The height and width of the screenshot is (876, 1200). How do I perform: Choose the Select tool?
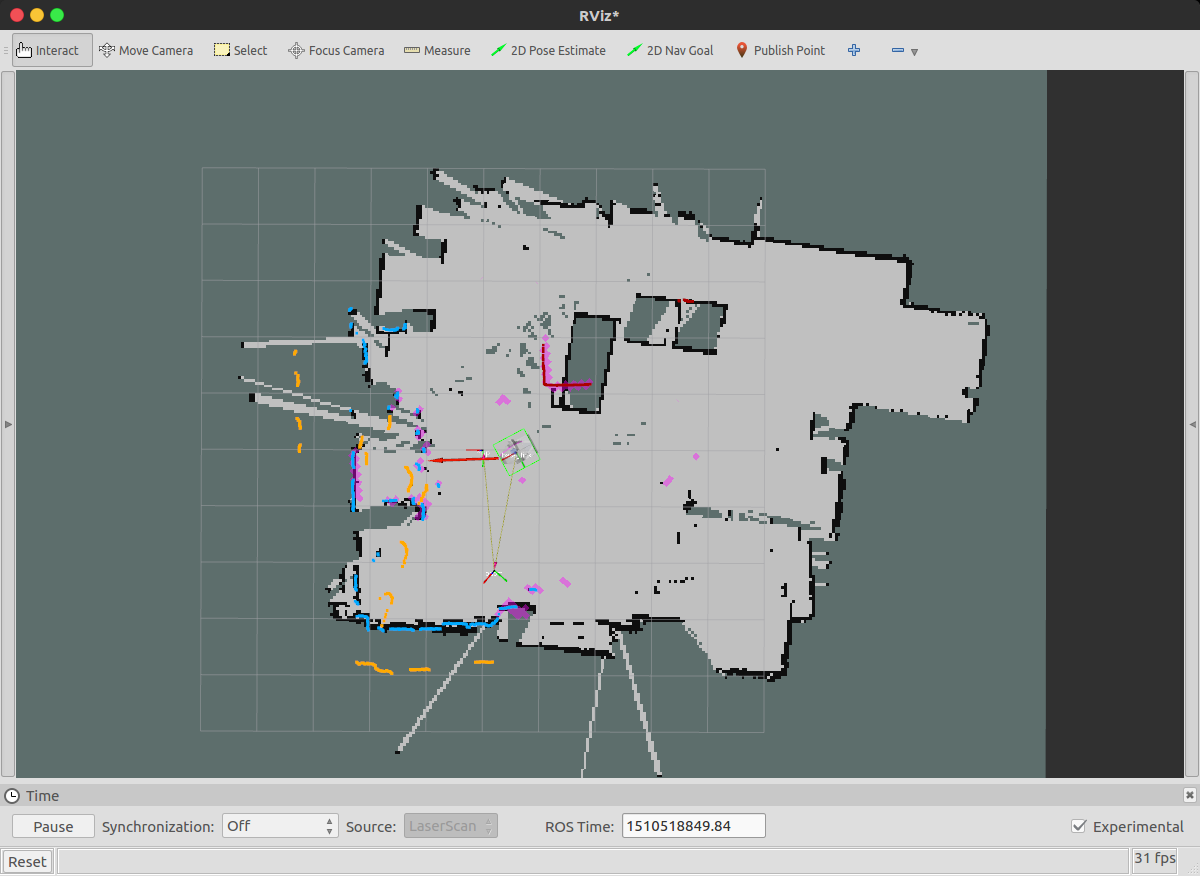241,50
